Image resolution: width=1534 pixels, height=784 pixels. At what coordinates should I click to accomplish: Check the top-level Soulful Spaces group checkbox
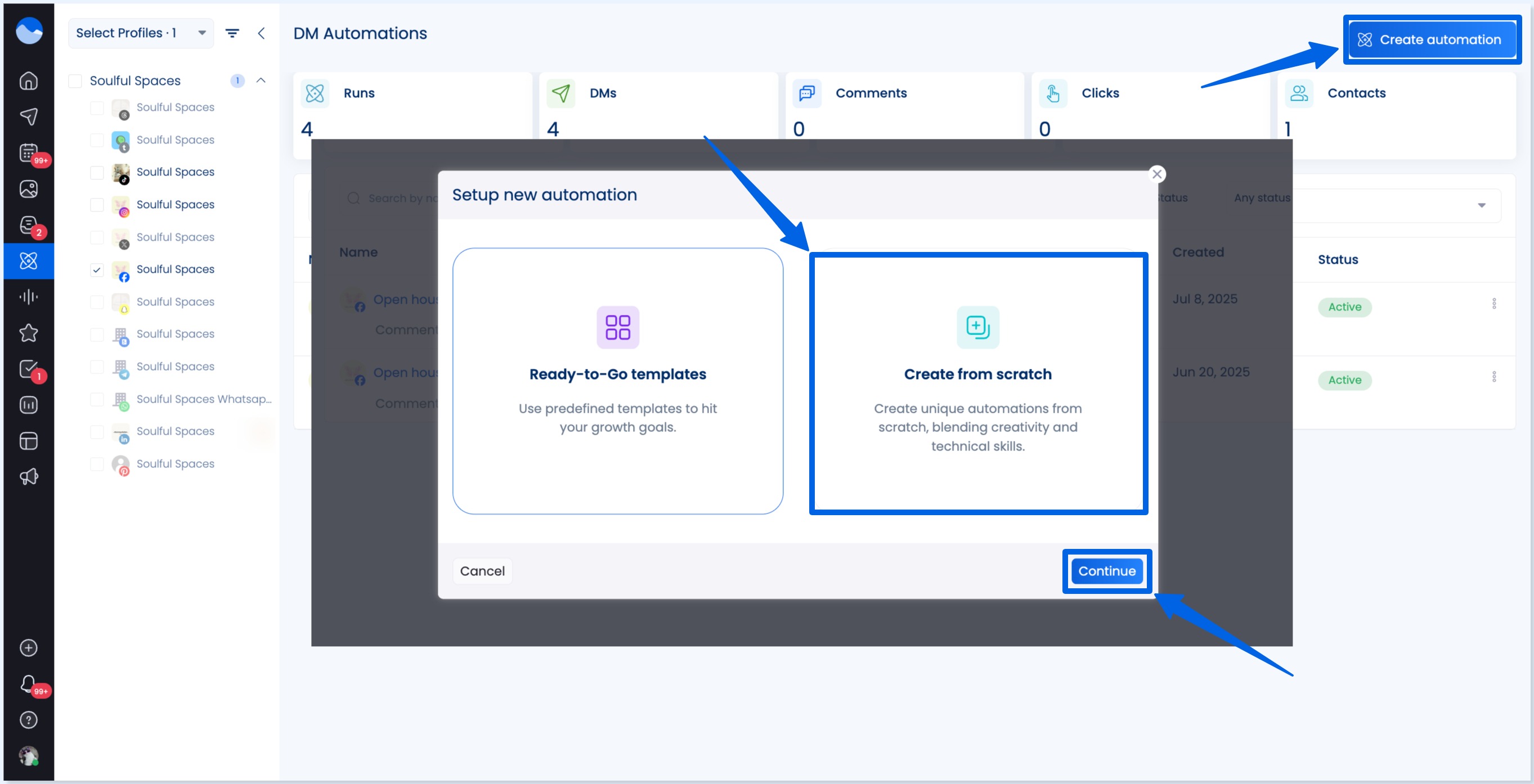pos(75,80)
